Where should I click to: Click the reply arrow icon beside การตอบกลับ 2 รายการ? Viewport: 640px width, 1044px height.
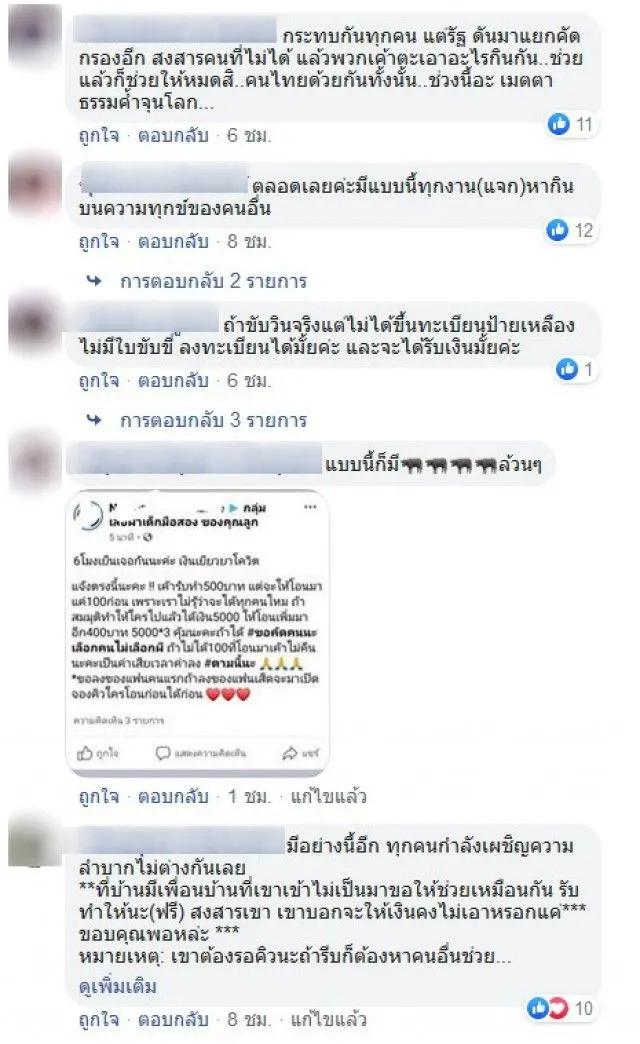coord(95,281)
